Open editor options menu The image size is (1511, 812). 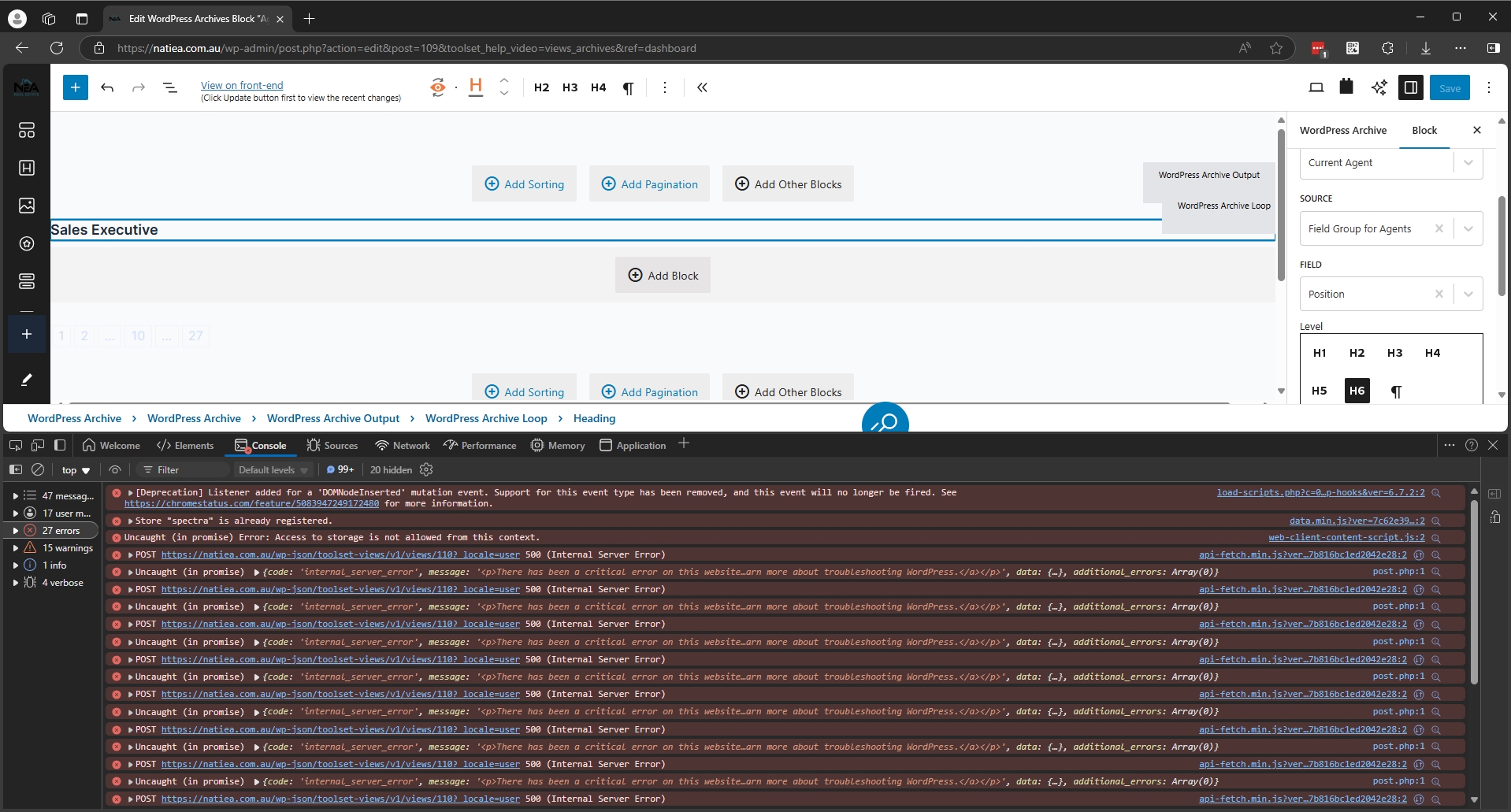[1488, 87]
